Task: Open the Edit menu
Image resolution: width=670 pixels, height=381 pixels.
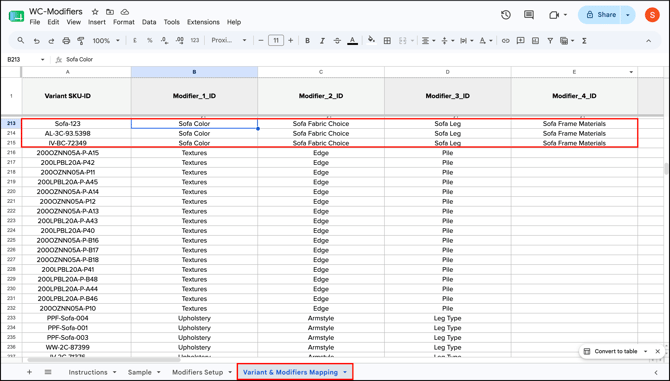Action: tap(53, 22)
